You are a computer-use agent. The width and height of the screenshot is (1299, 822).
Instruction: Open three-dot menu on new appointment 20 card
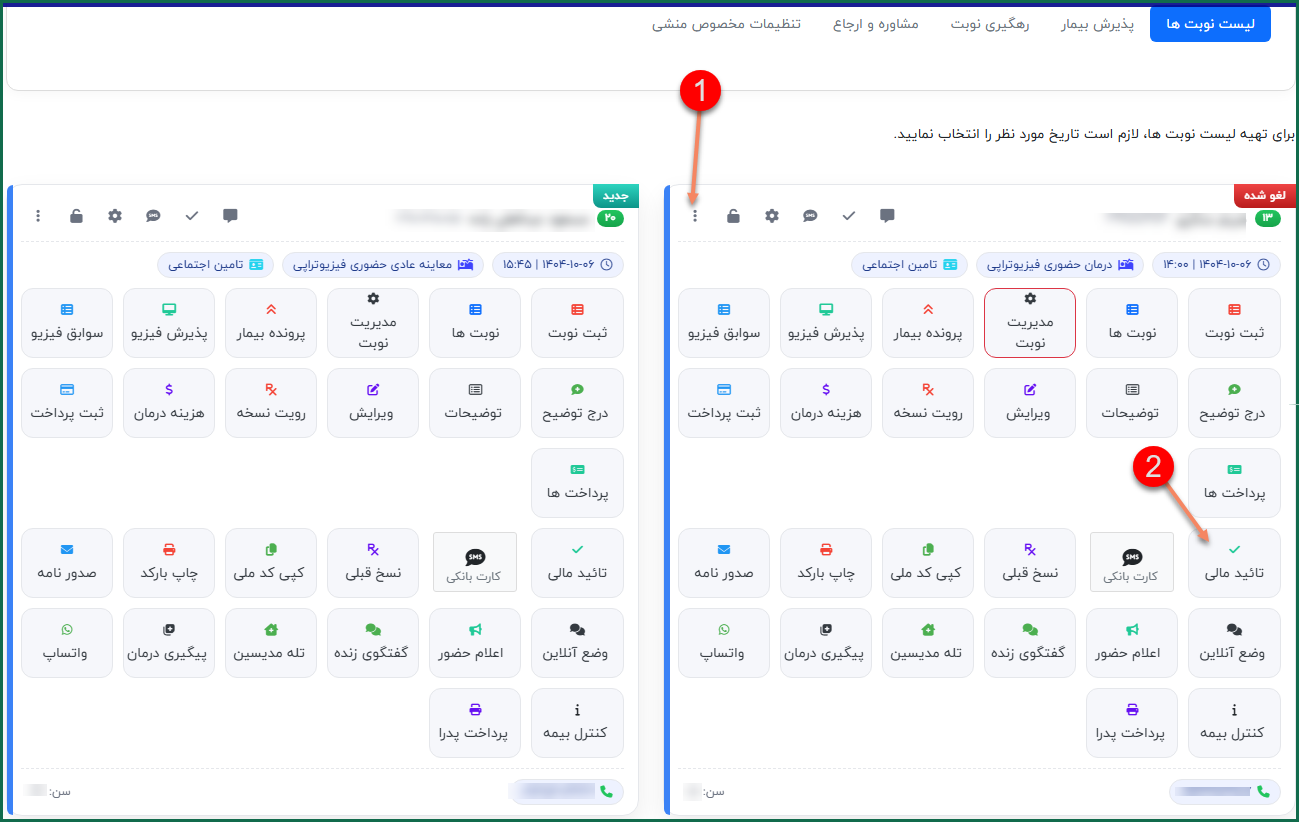[38, 216]
